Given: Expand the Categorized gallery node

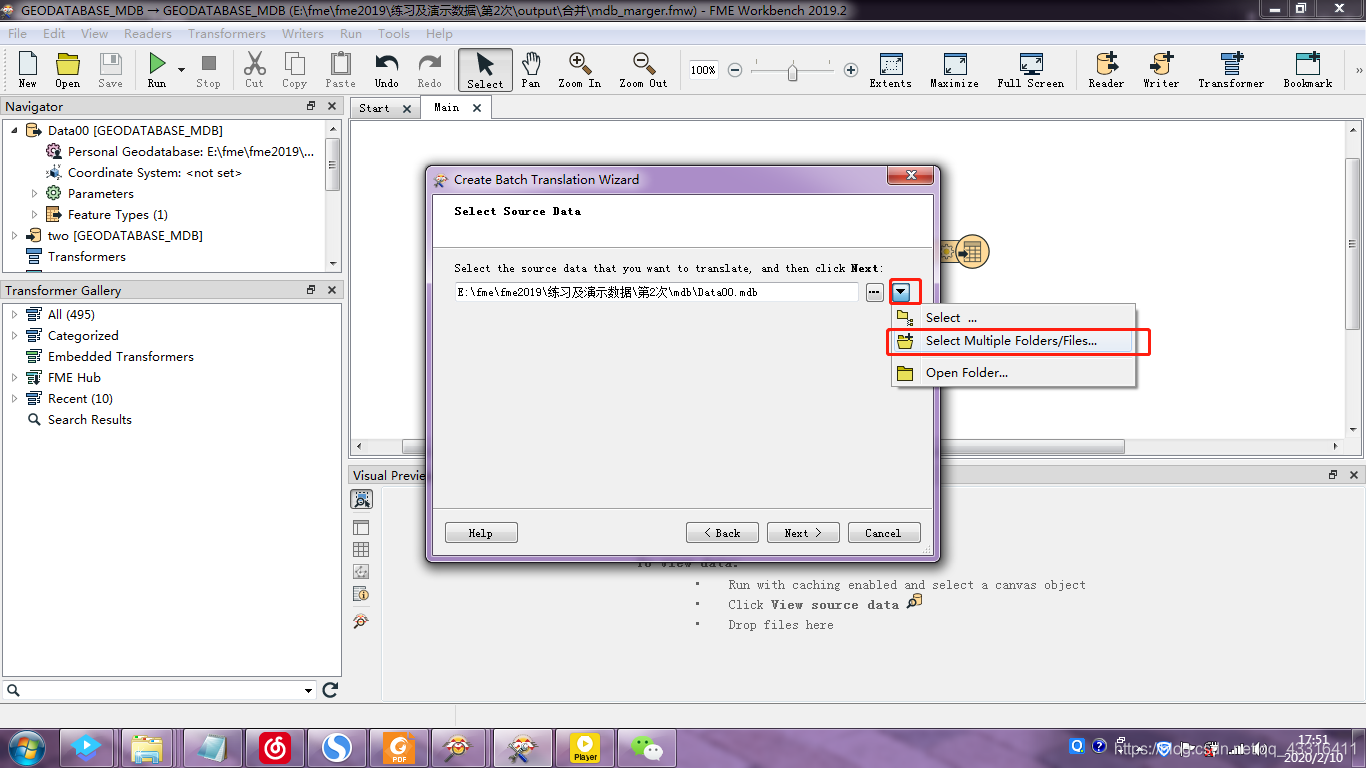Looking at the screenshot, I should pos(14,335).
